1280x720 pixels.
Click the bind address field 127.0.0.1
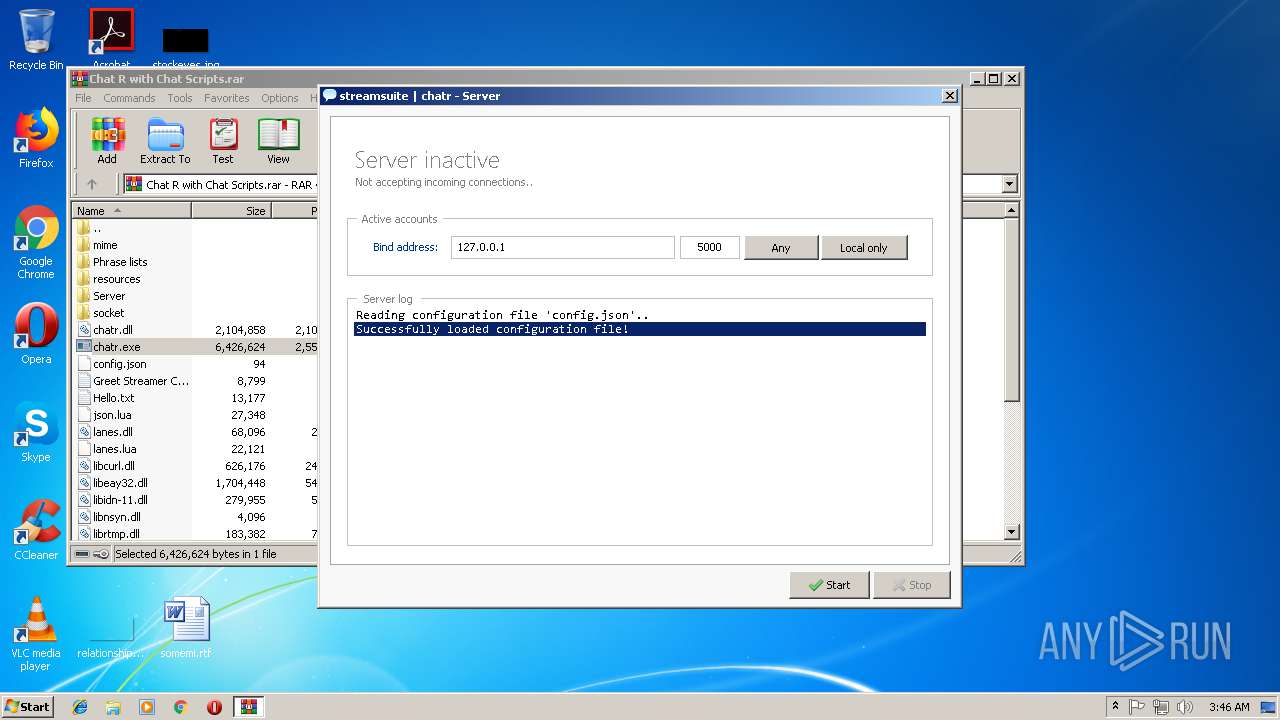pyautogui.click(x=563, y=247)
